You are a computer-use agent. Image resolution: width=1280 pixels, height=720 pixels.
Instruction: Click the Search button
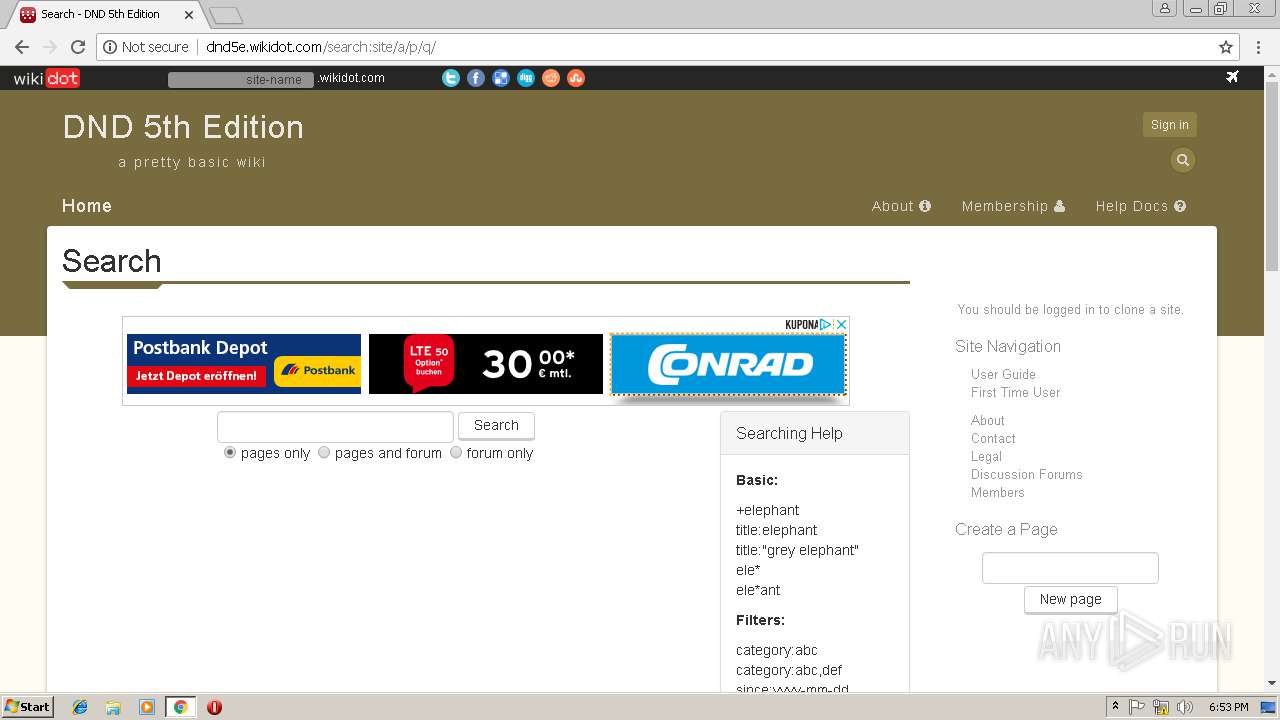coord(496,425)
